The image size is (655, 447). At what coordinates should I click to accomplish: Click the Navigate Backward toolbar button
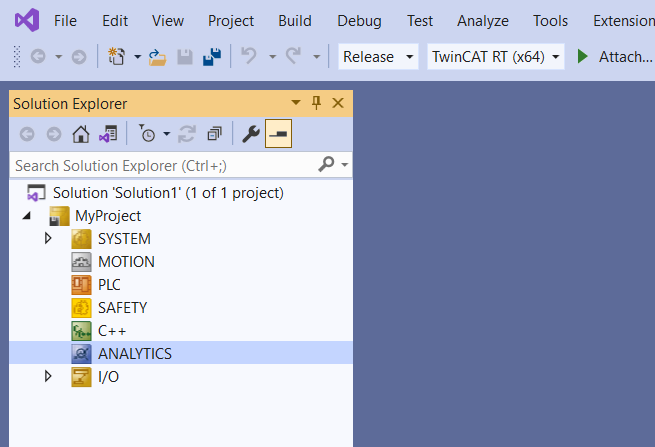[x=38, y=56]
